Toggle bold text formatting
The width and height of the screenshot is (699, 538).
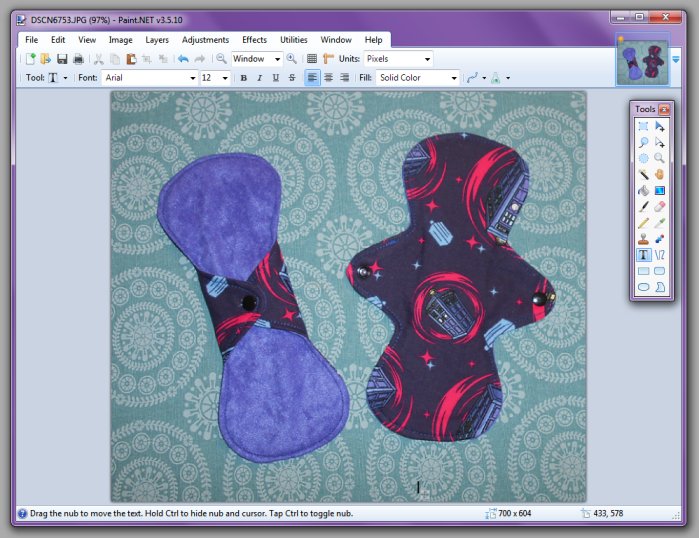[243, 78]
